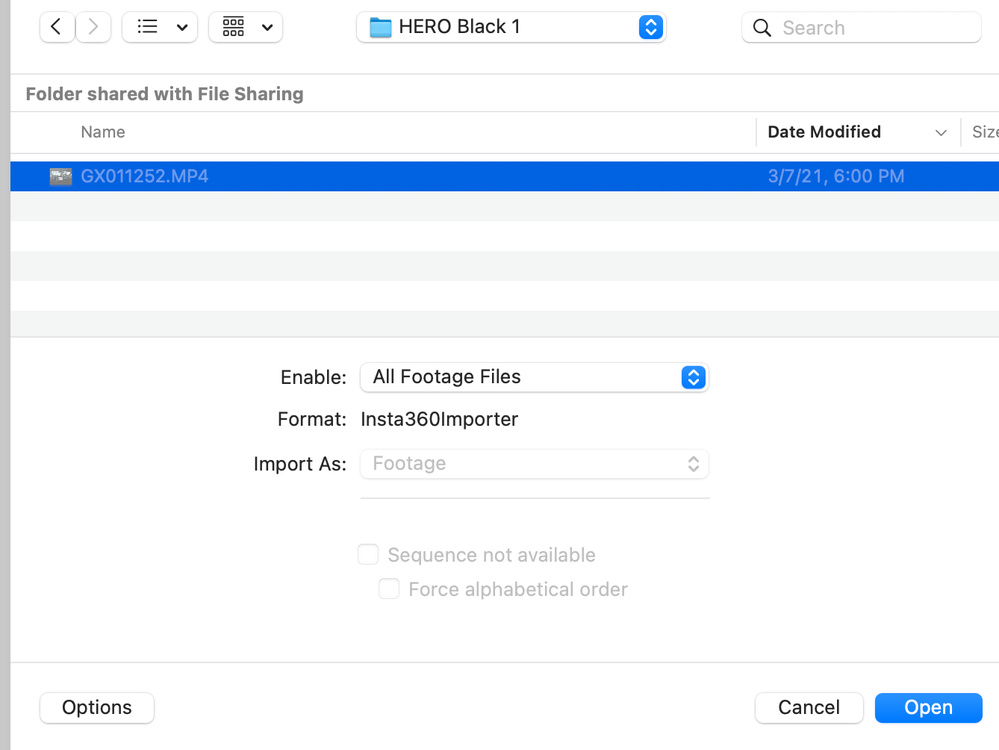Toggle Date Modified sort direction chevron

[940, 132]
